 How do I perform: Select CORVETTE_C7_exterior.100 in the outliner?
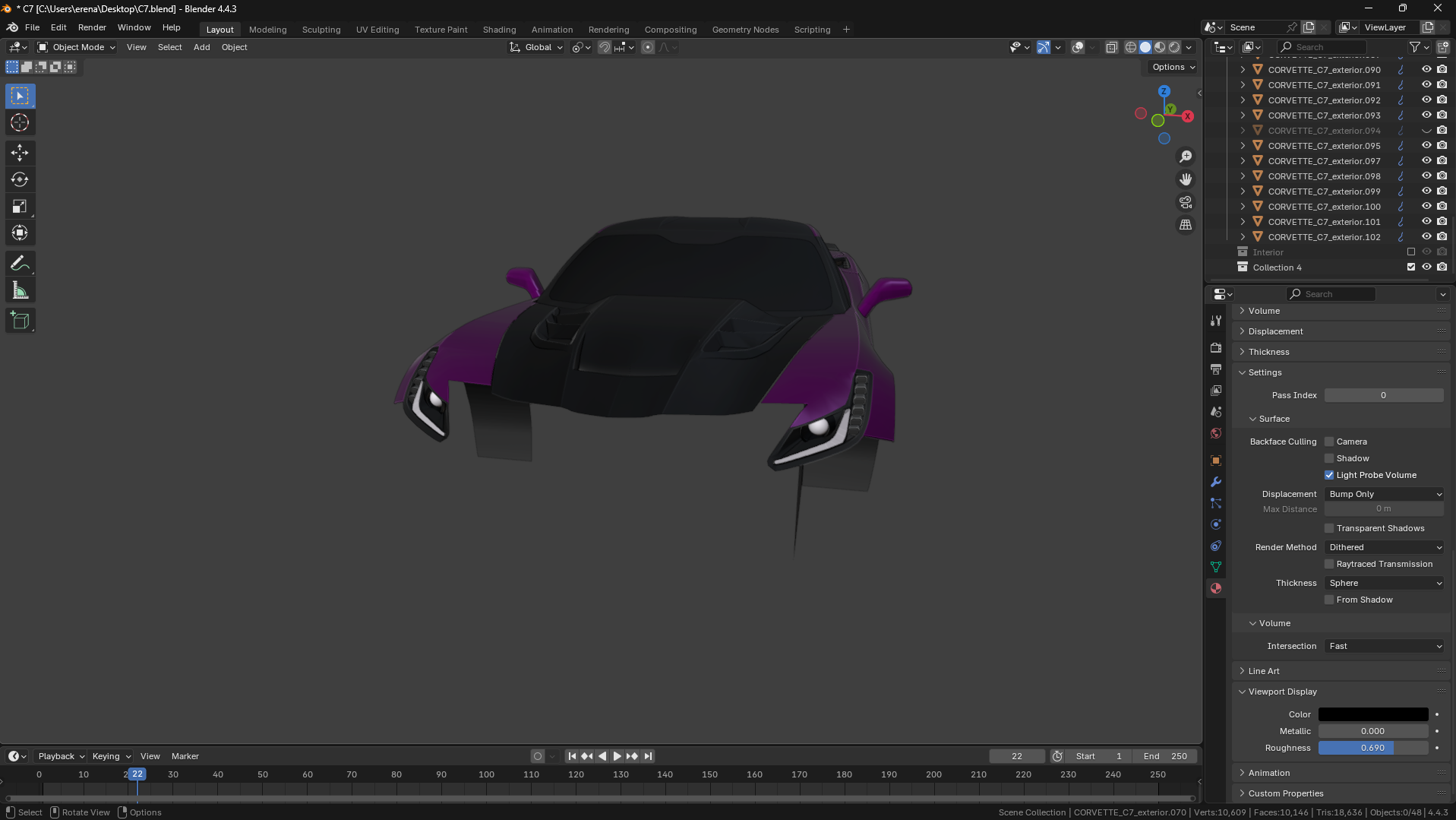click(x=1324, y=207)
